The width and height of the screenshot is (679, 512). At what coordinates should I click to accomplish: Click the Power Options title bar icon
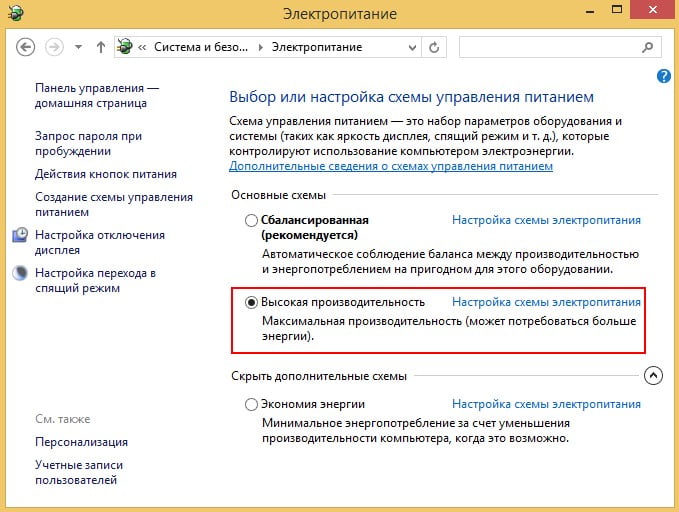click(x=14, y=15)
